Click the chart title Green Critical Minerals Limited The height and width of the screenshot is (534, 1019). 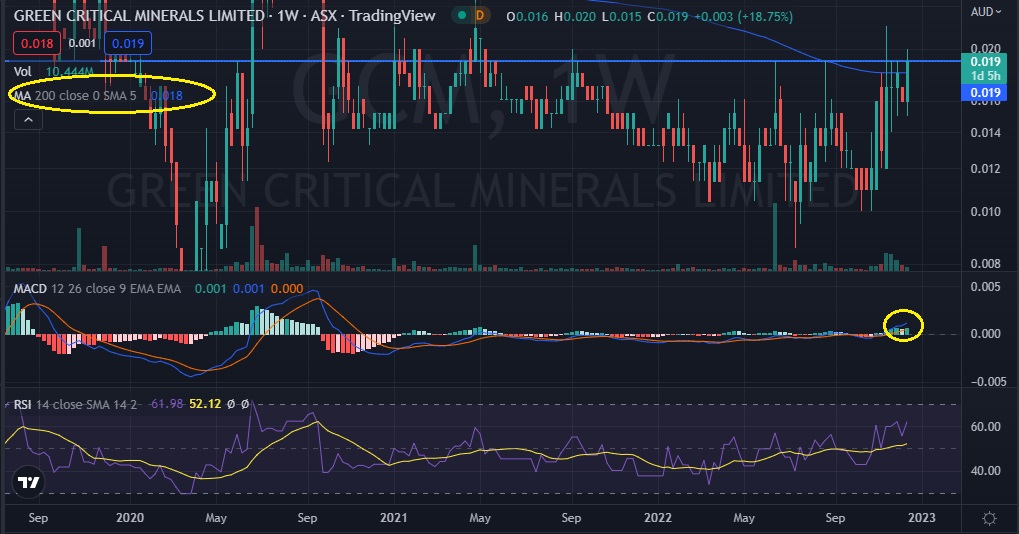coord(139,16)
